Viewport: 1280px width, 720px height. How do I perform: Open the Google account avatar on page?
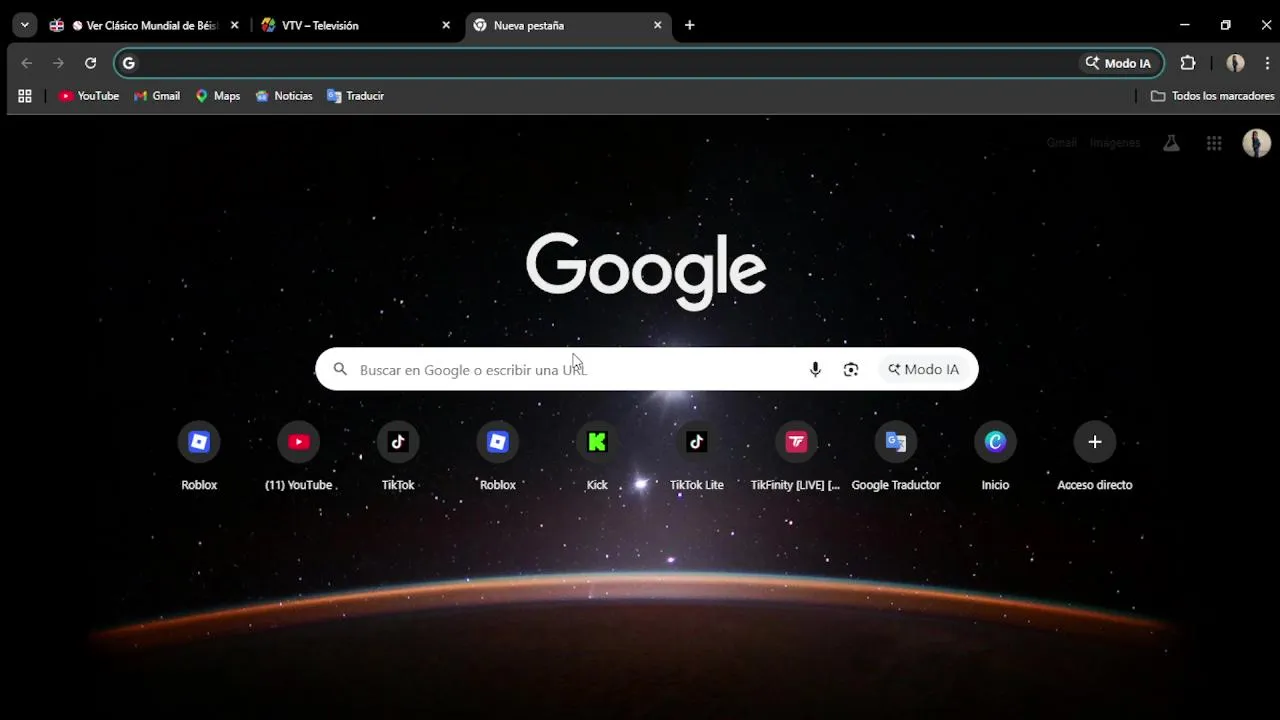pos(1256,143)
